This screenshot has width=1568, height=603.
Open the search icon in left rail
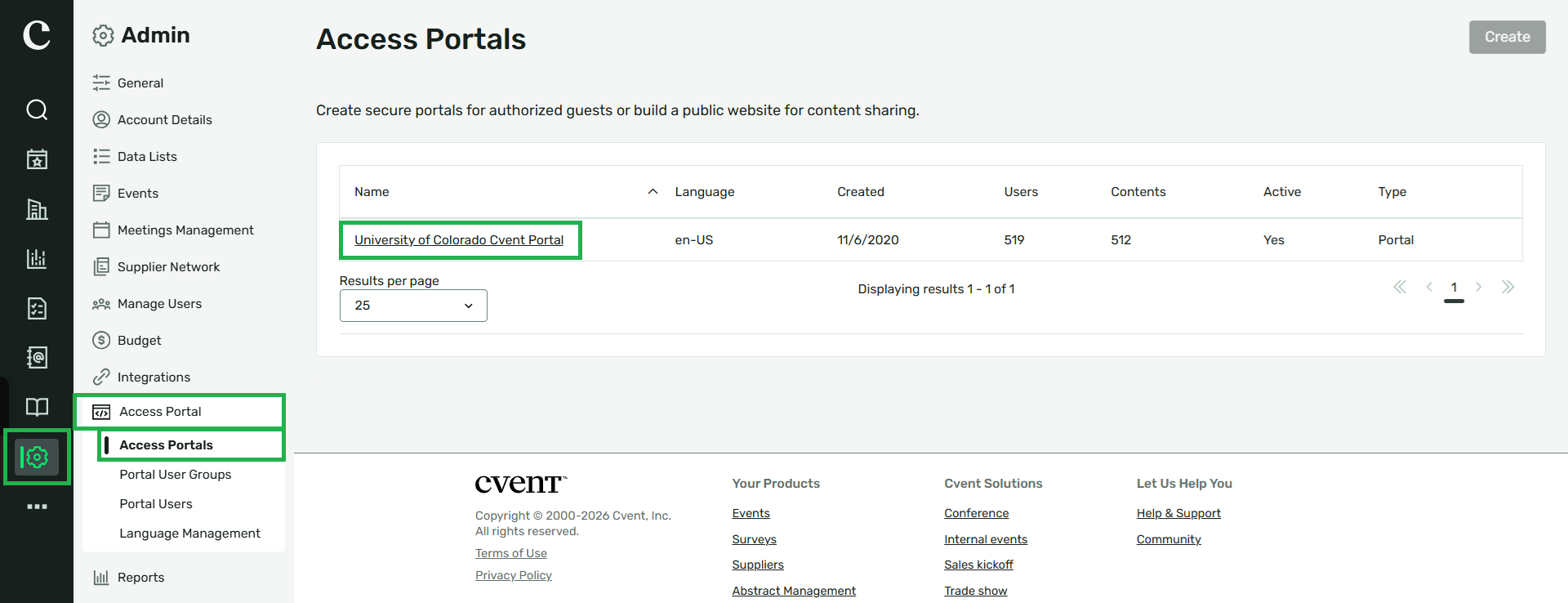tap(37, 109)
